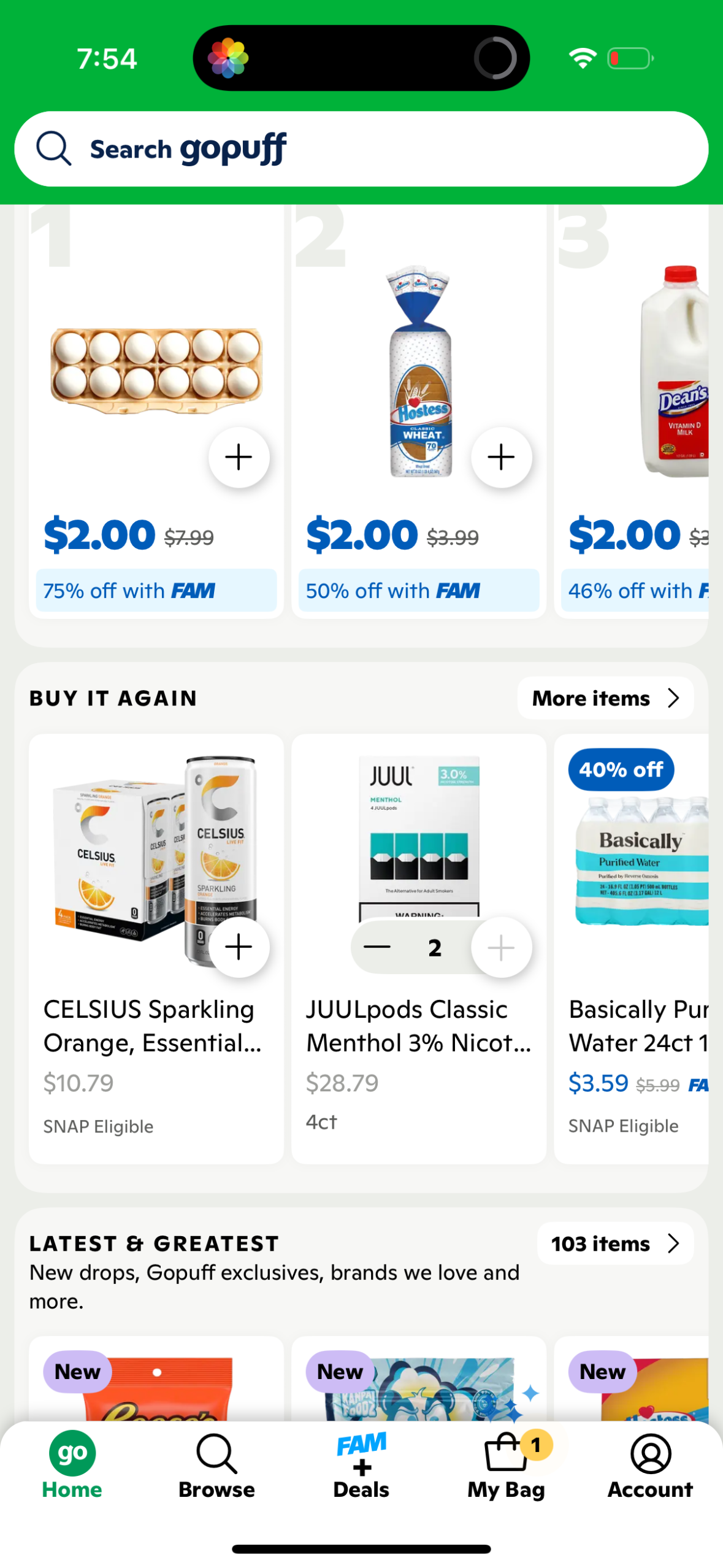Select the Home tab icon
The height and width of the screenshot is (1568, 723).
click(72, 1453)
